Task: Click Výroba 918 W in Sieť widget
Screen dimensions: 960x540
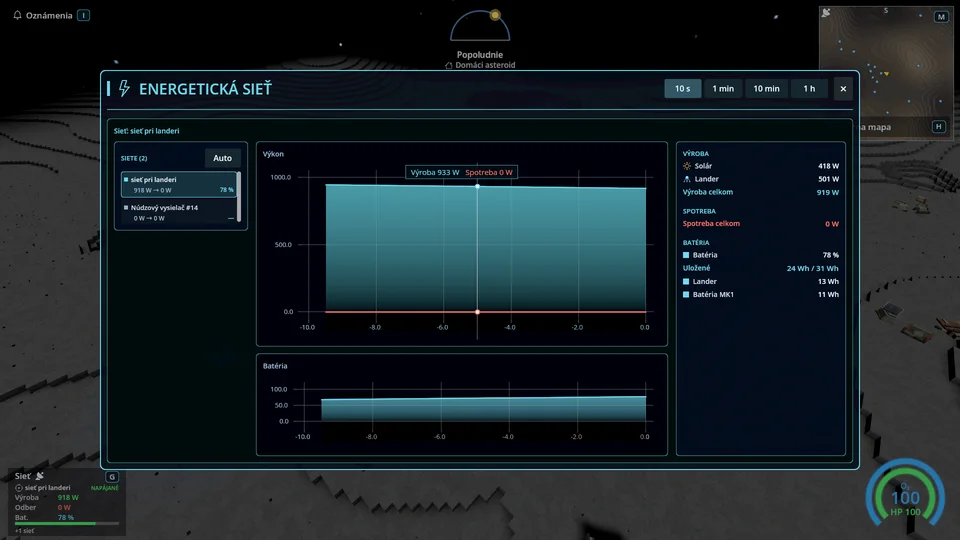Action: (x=47, y=498)
